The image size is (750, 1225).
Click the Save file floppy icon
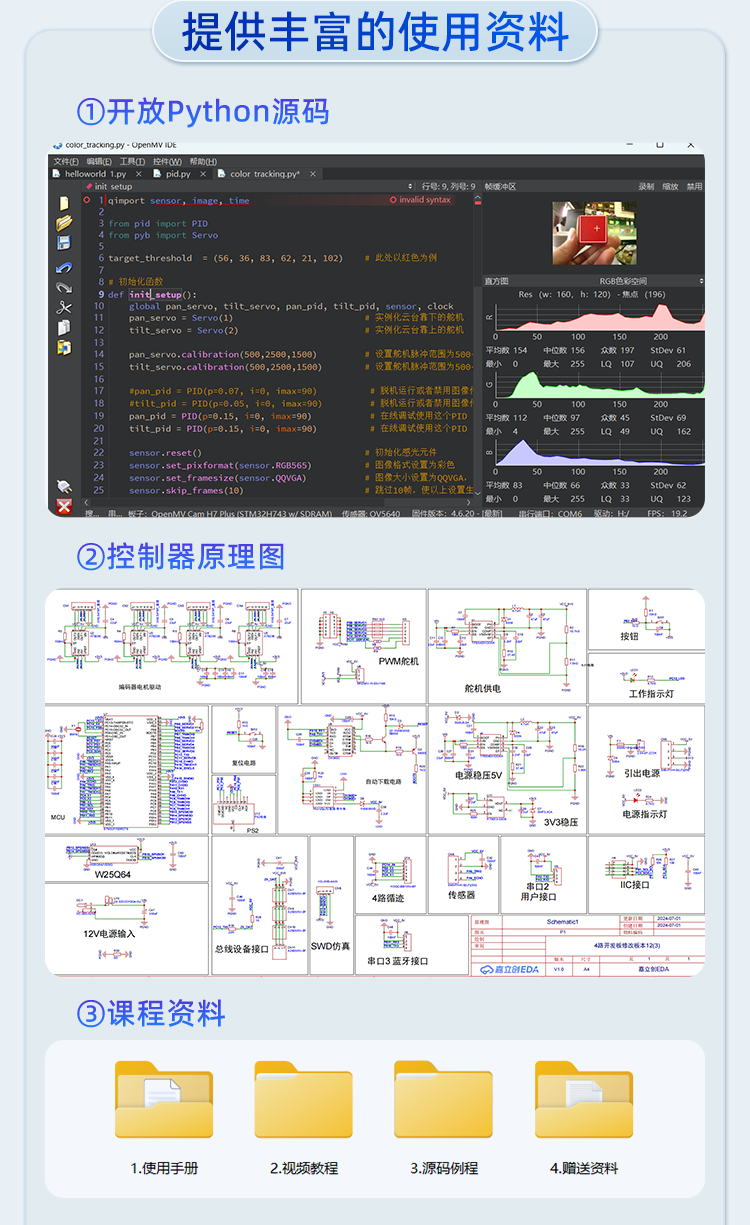point(64,243)
